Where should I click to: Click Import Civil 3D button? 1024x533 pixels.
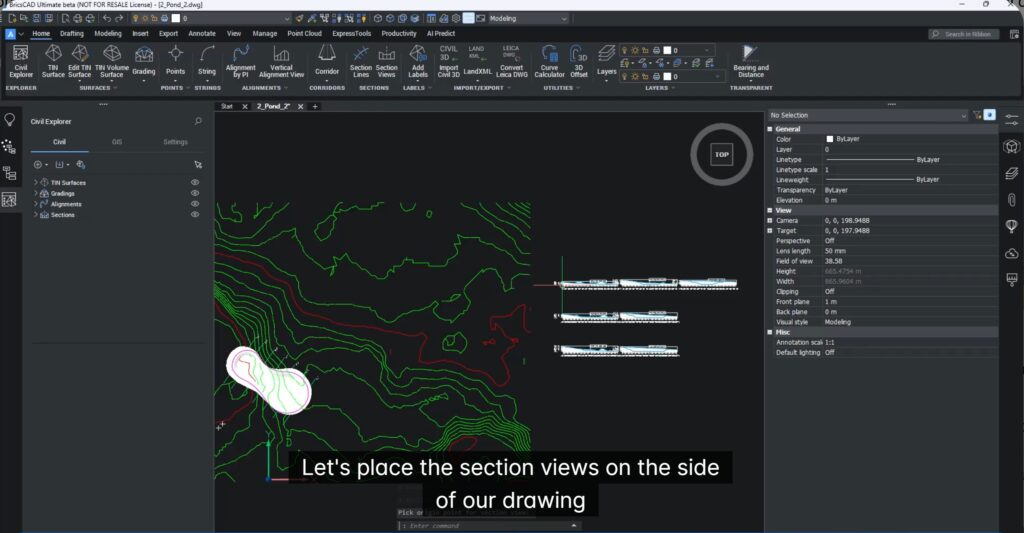[x=449, y=60]
